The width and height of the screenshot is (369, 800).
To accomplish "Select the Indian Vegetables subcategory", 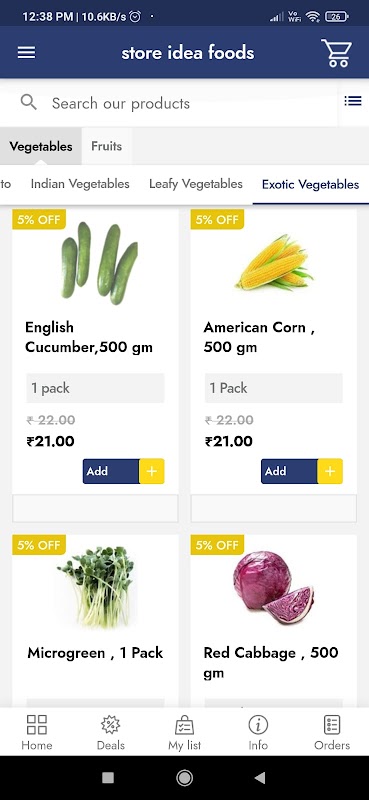I will (80, 184).
